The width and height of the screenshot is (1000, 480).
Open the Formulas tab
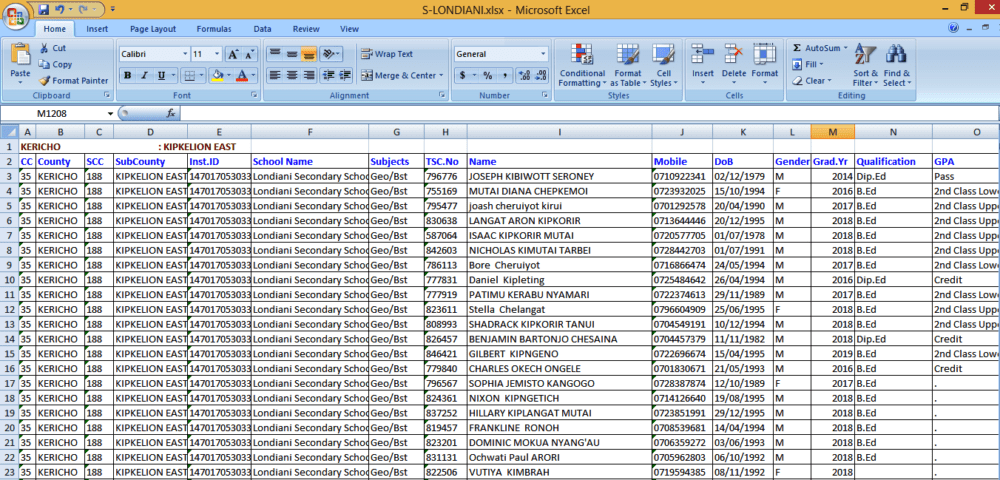click(214, 29)
